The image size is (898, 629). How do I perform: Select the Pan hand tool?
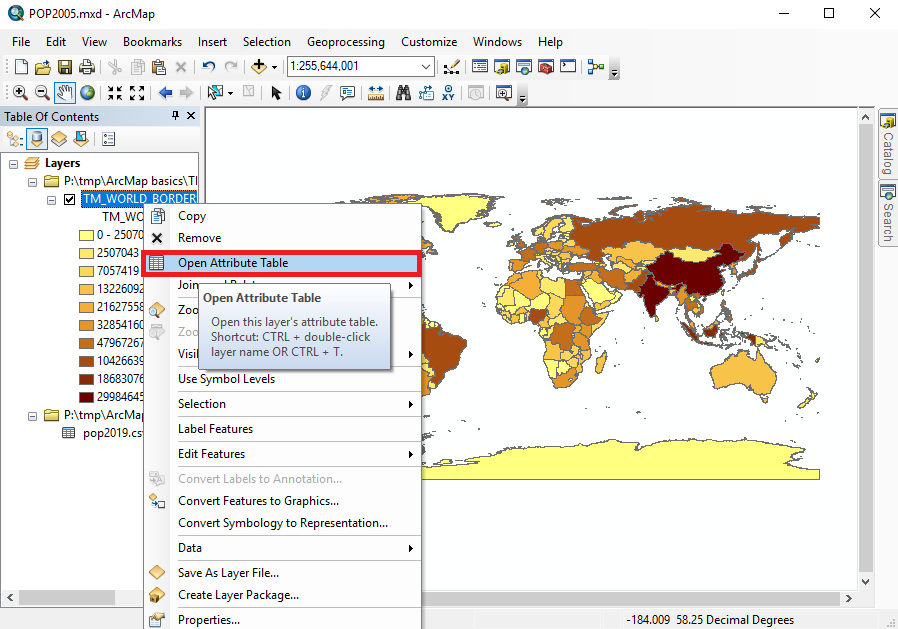65,93
